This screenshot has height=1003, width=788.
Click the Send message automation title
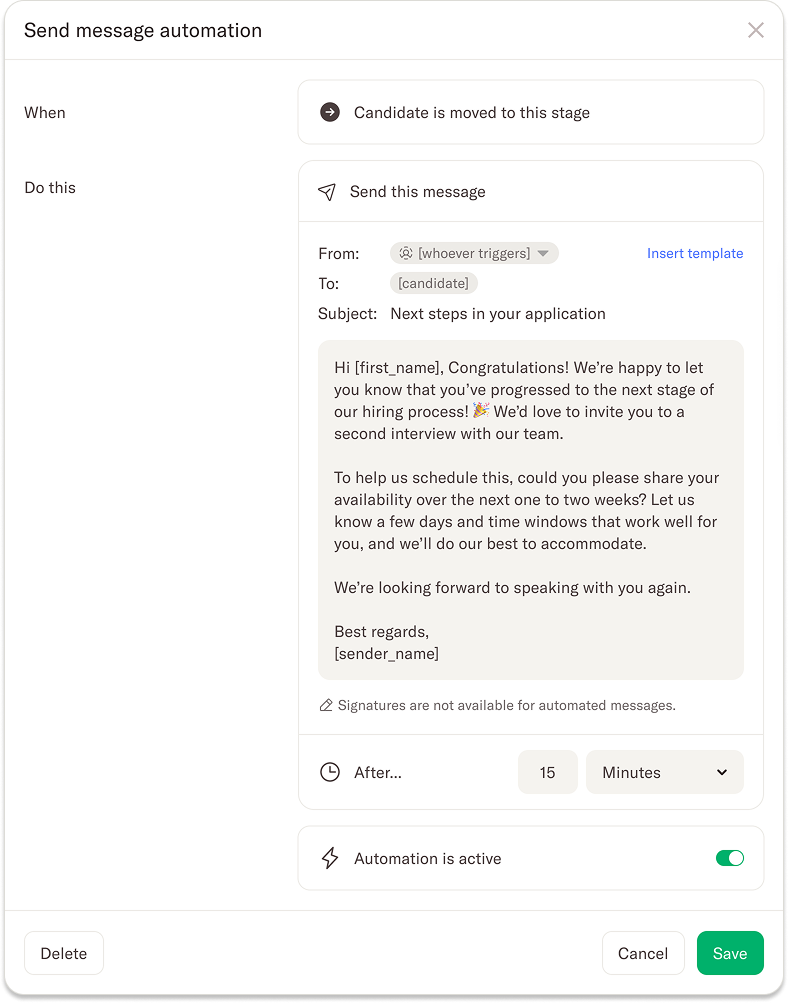click(x=143, y=30)
